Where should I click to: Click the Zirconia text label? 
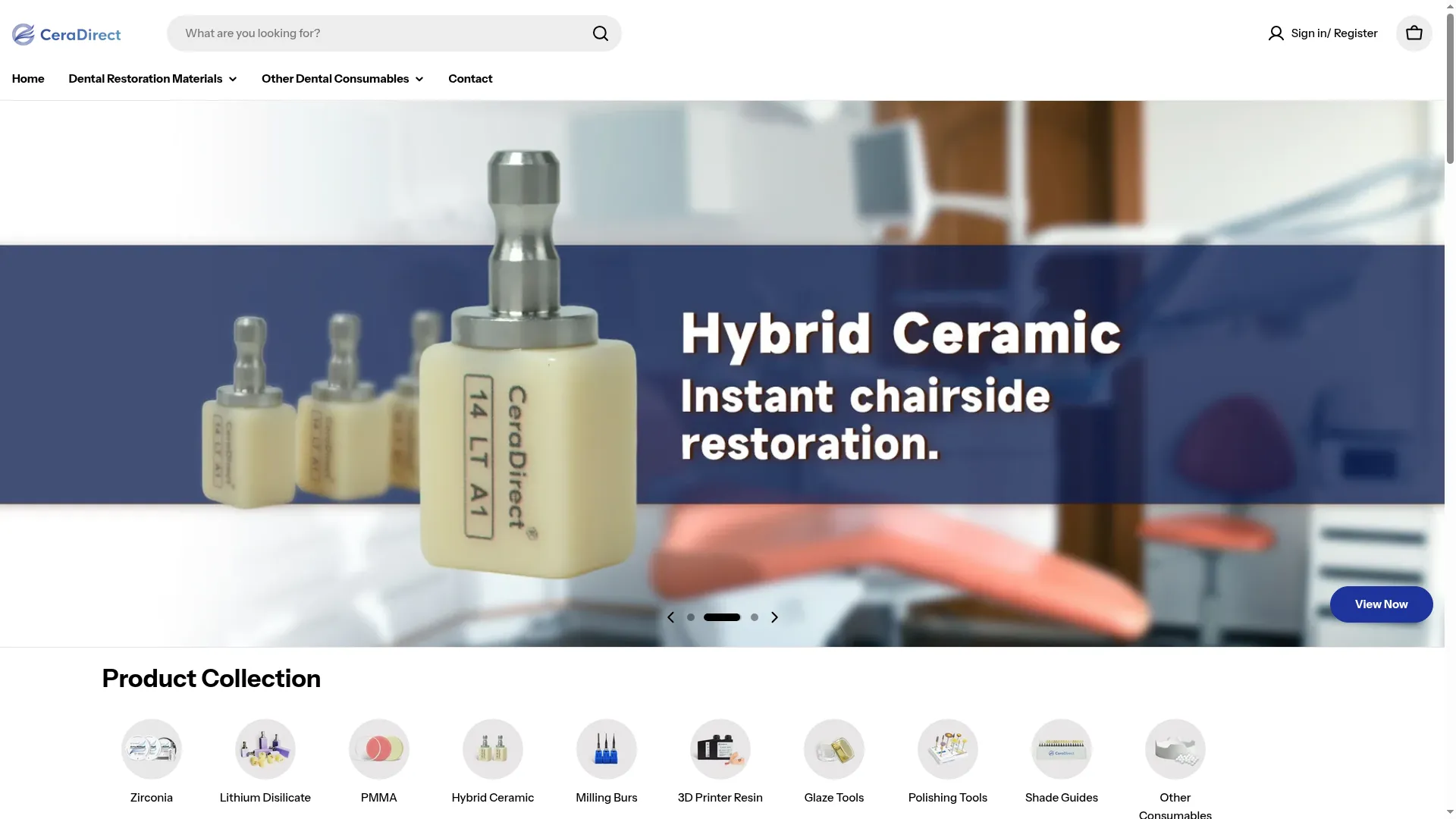click(152, 798)
